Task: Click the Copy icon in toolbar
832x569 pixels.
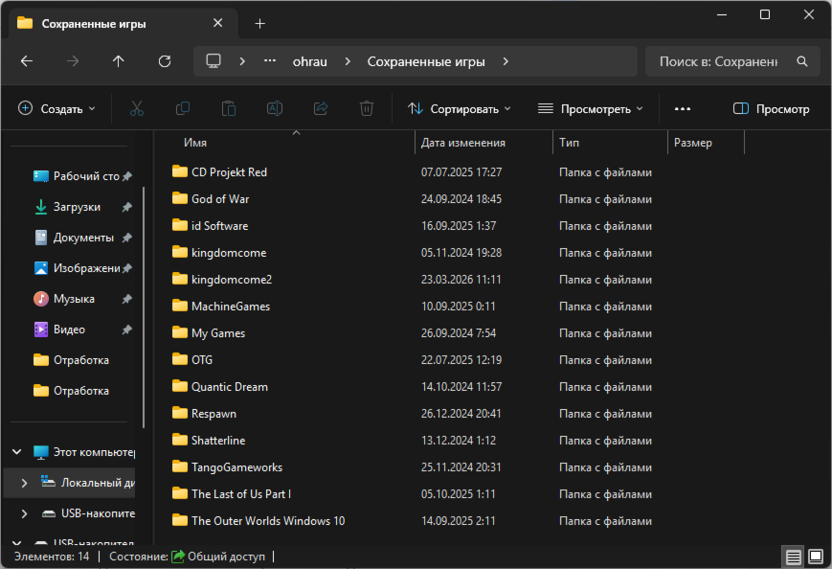Action: 183,109
